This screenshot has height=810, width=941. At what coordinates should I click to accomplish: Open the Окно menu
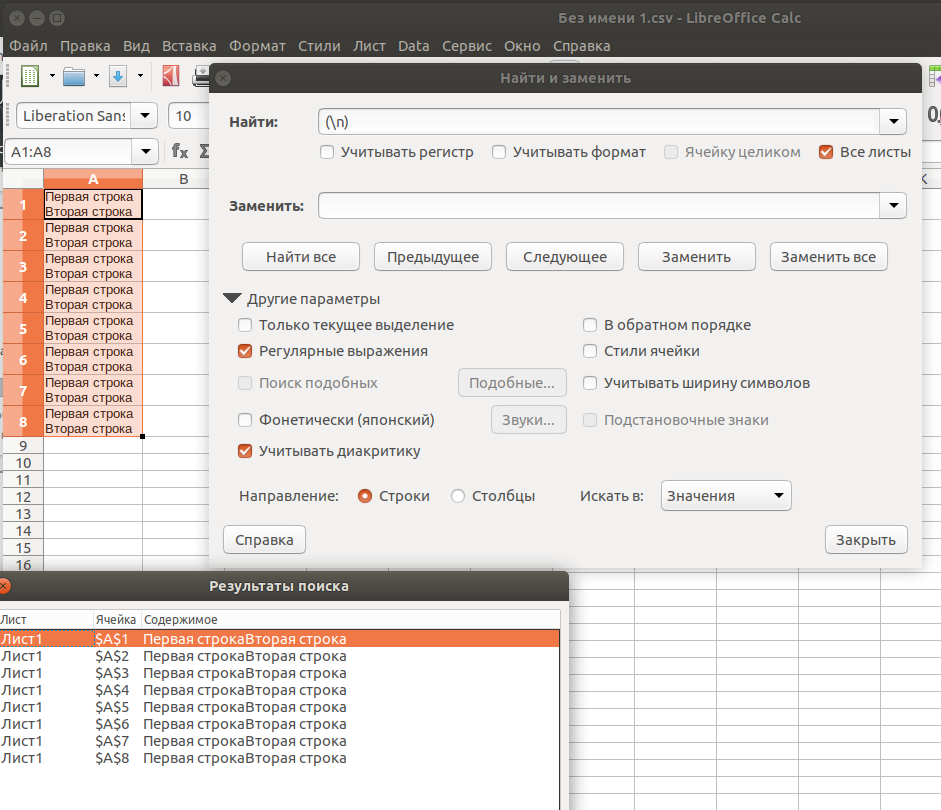point(522,46)
